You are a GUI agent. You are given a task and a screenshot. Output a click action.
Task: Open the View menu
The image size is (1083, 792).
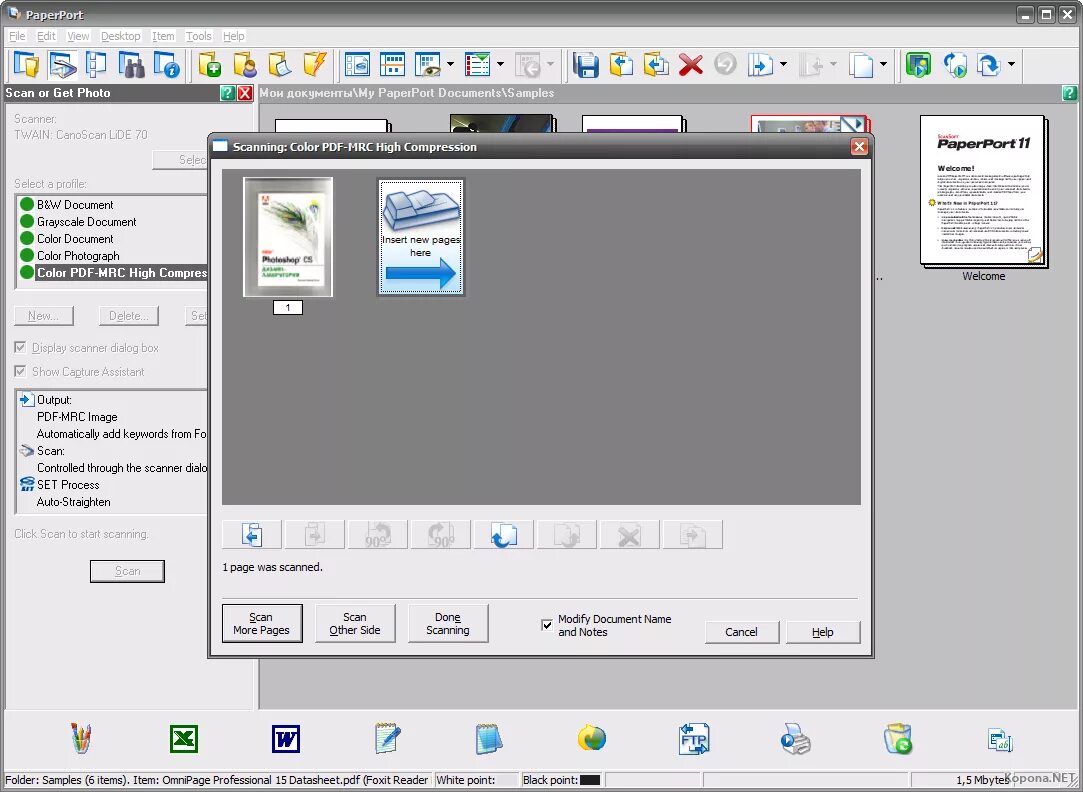click(78, 36)
